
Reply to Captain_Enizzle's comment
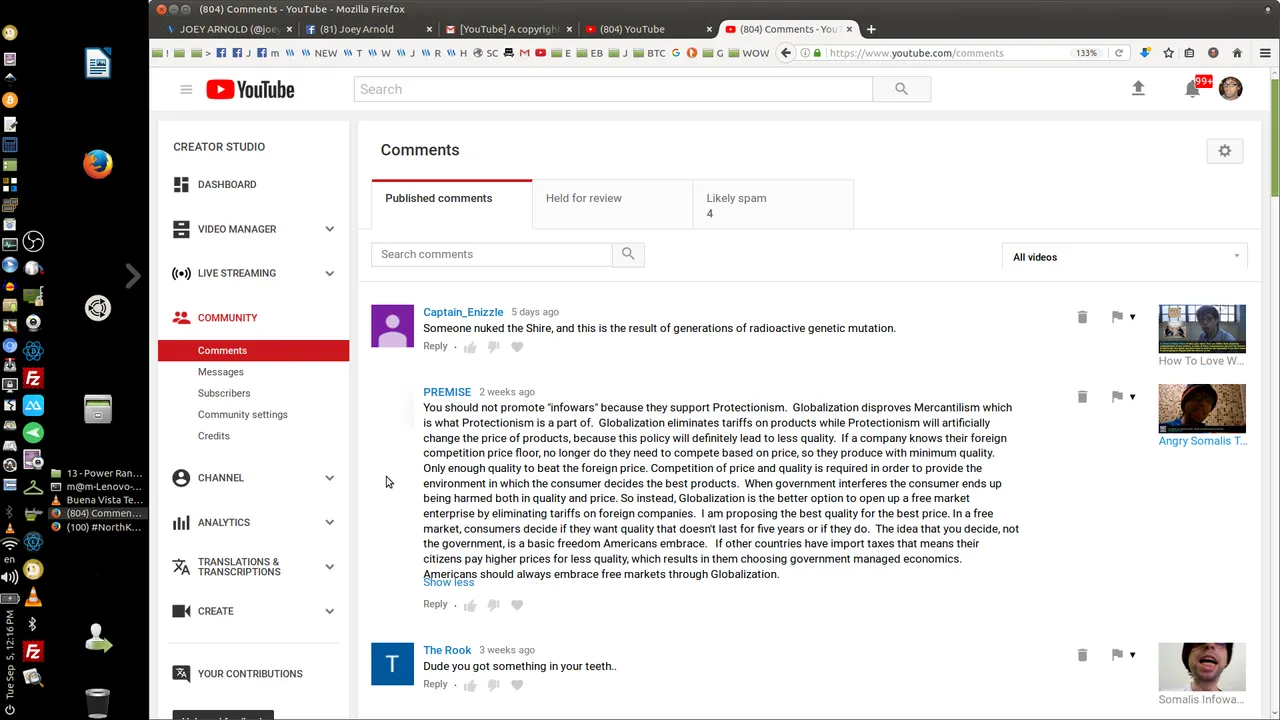[435, 346]
